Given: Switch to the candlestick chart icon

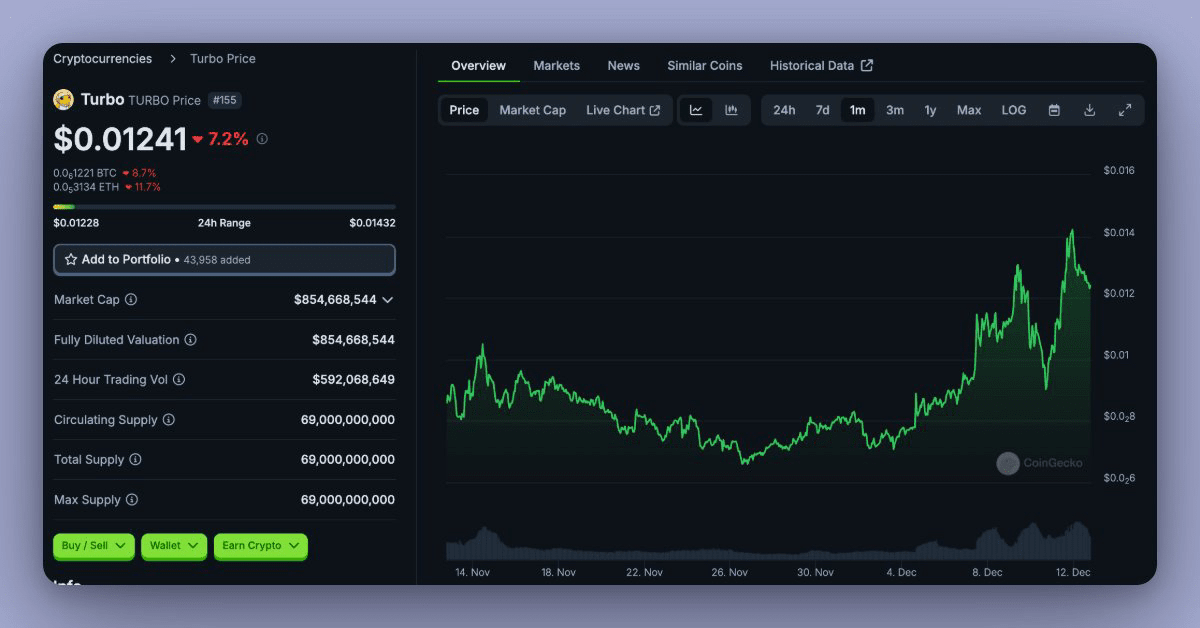Looking at the screenshot, I should [731, 110].
